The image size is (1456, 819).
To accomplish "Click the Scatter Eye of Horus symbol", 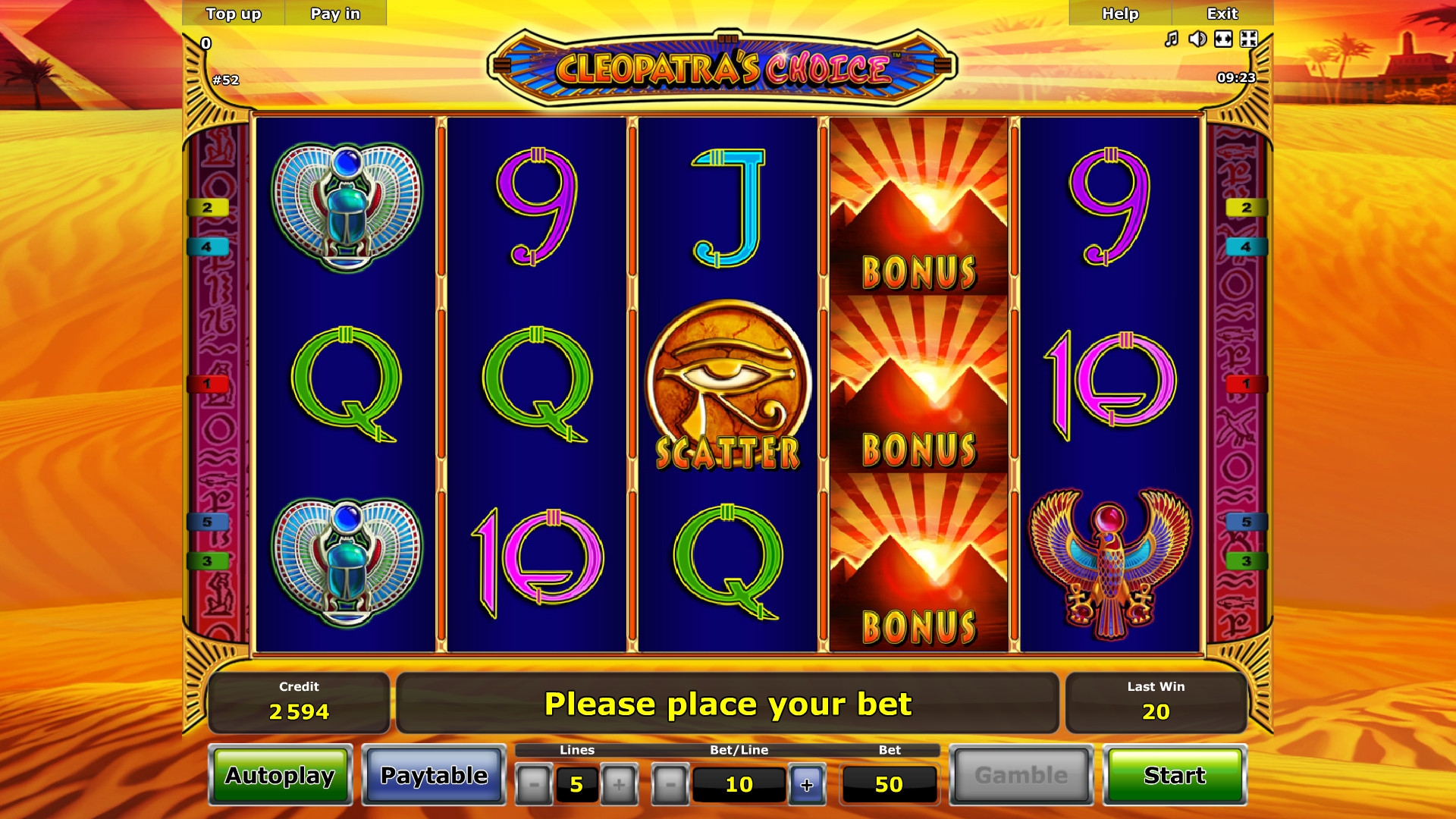I will point(728,384).
